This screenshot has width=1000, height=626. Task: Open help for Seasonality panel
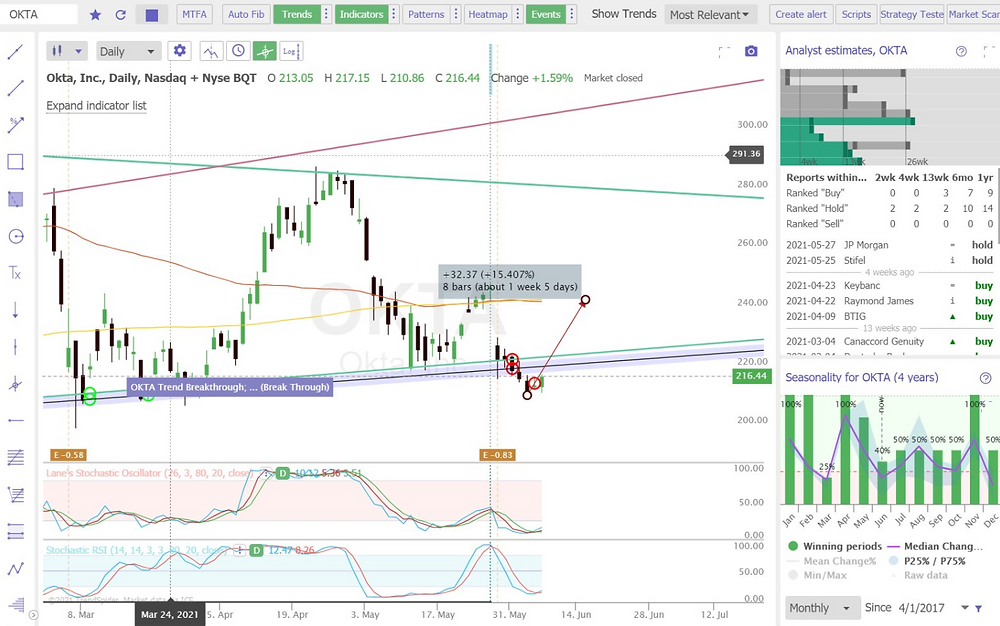click(x=985, y=379)
